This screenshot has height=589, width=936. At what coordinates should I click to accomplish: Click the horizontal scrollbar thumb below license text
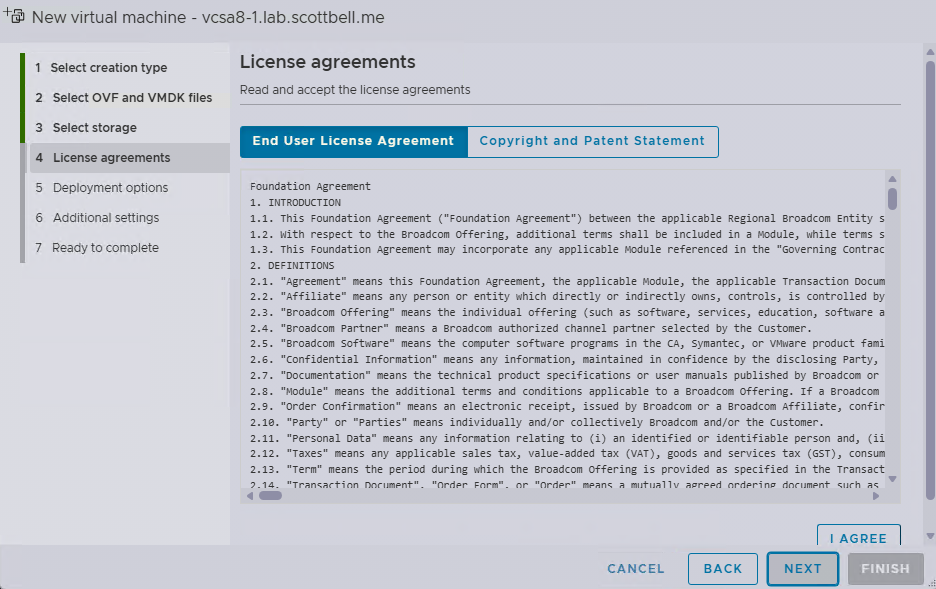[270, 495]
